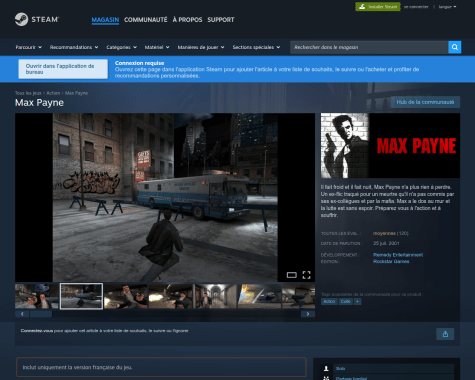This screenshot has height=380, width=475.
Task: Toggle theater mode on the screenshot viewer
Action: (292, 275)
